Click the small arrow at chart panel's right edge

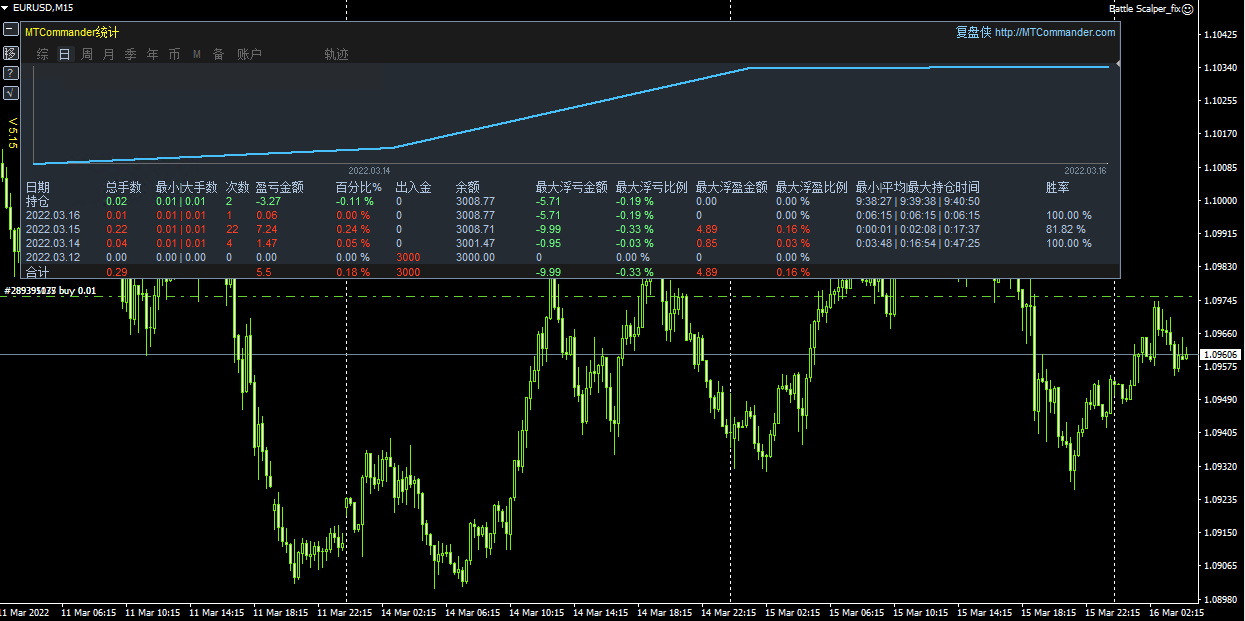pyautogui.click(x=1117, y=64)
